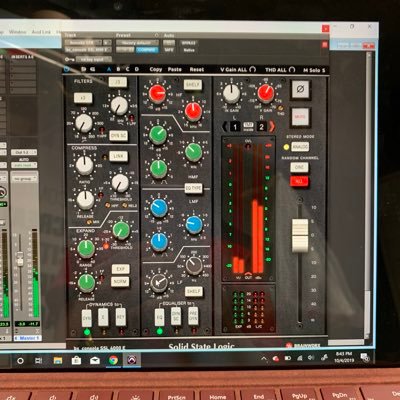
Task: Click the key input key icon
Action: click(69, 59)
